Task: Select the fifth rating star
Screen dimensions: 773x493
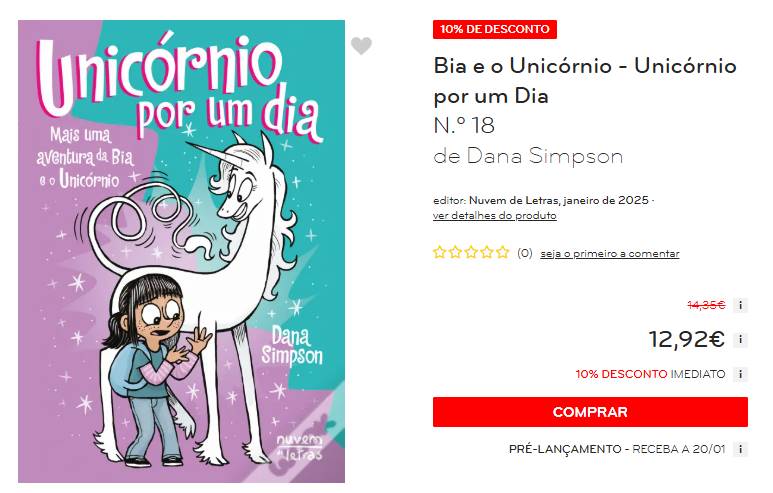Action: pos(502,253)
